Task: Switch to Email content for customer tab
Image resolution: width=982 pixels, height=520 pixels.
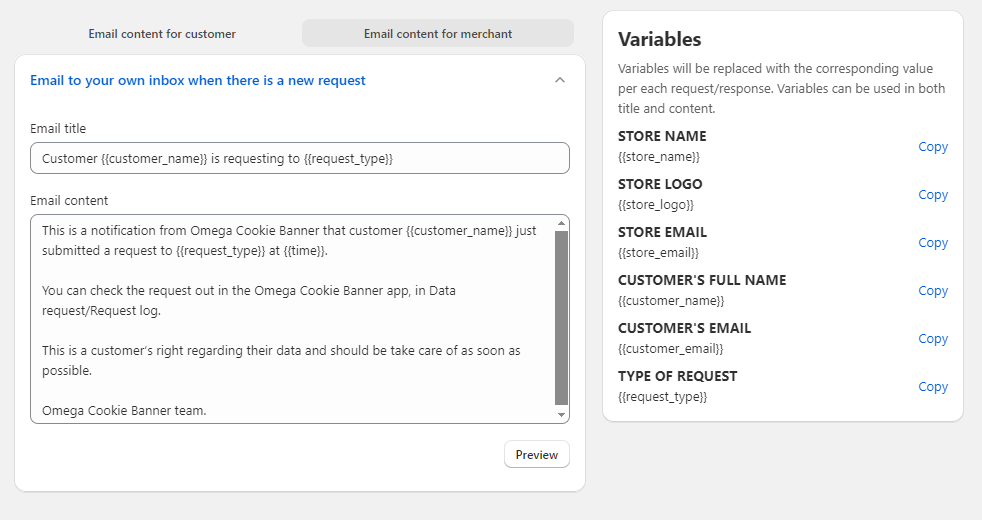Action: tap(162, 34)
